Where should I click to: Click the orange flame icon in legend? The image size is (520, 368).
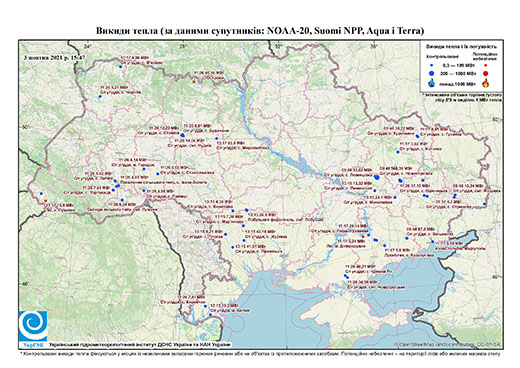[485, 83]
